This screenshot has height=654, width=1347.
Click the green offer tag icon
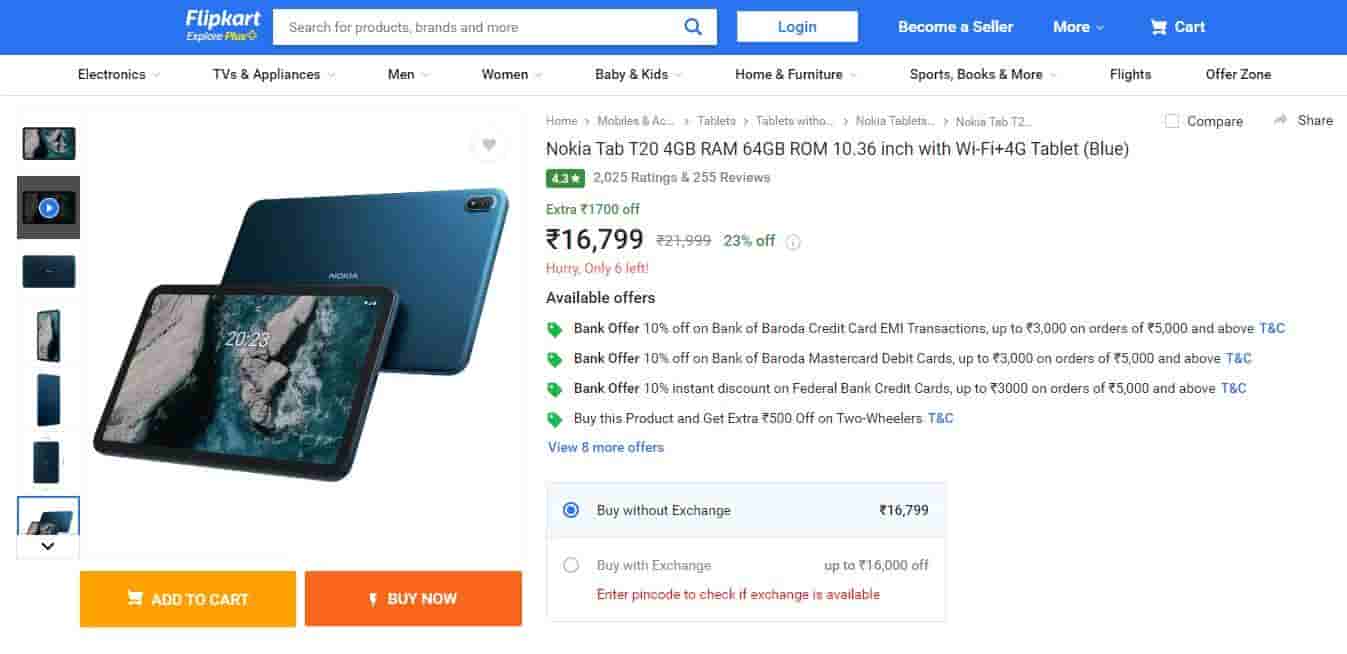click(x=555, y=328)
